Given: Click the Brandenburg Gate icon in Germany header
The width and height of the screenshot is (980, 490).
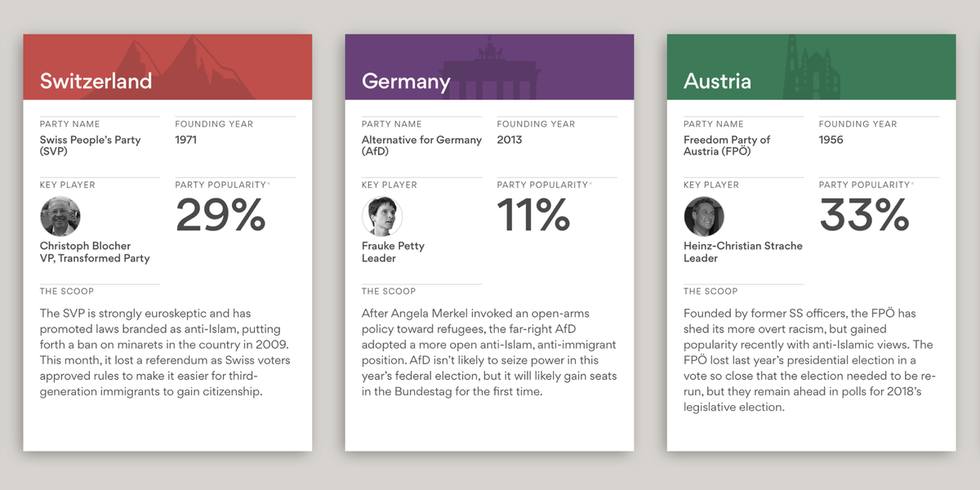Looking at the screenshot, I should (489, 70).
